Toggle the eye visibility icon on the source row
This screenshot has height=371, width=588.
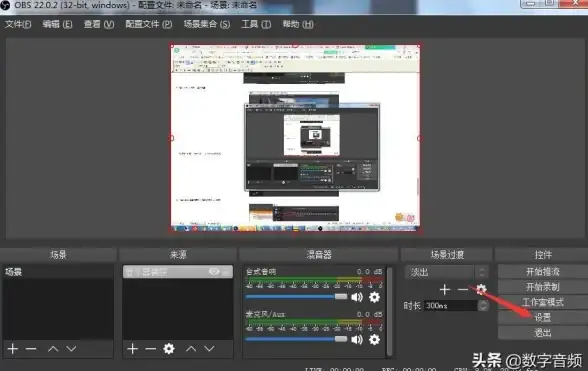[214, 272]
